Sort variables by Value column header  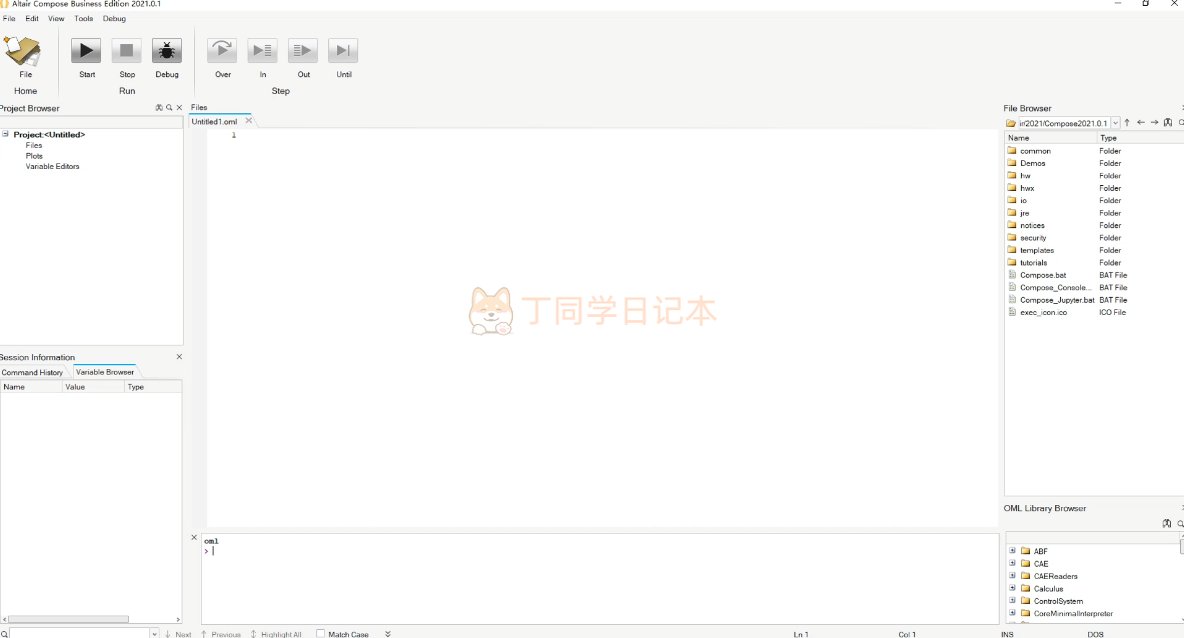(x=93, y=387)
